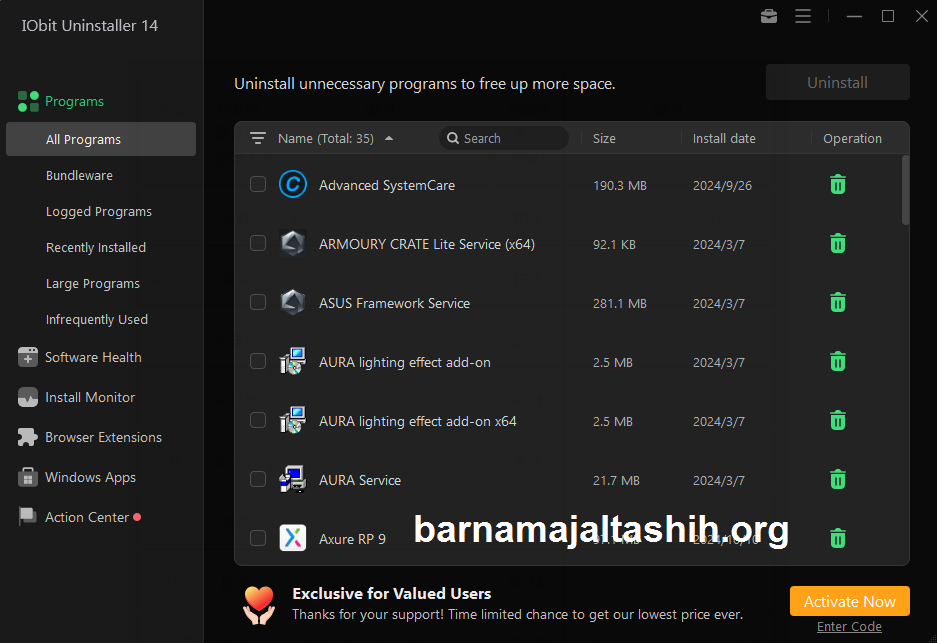Click the Browser Extensions puzzle icon
The width and height of the screenshot is (937, 643).
click(27, 437)
